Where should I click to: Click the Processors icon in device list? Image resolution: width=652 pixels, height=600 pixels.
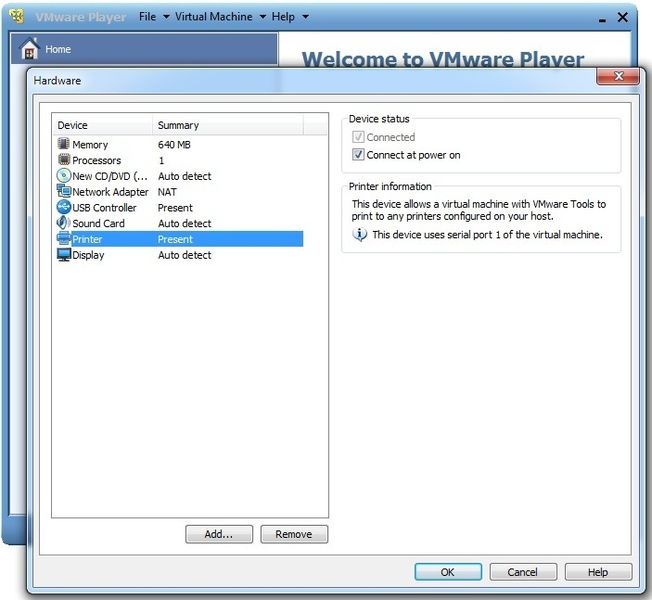tap(64, 160)
